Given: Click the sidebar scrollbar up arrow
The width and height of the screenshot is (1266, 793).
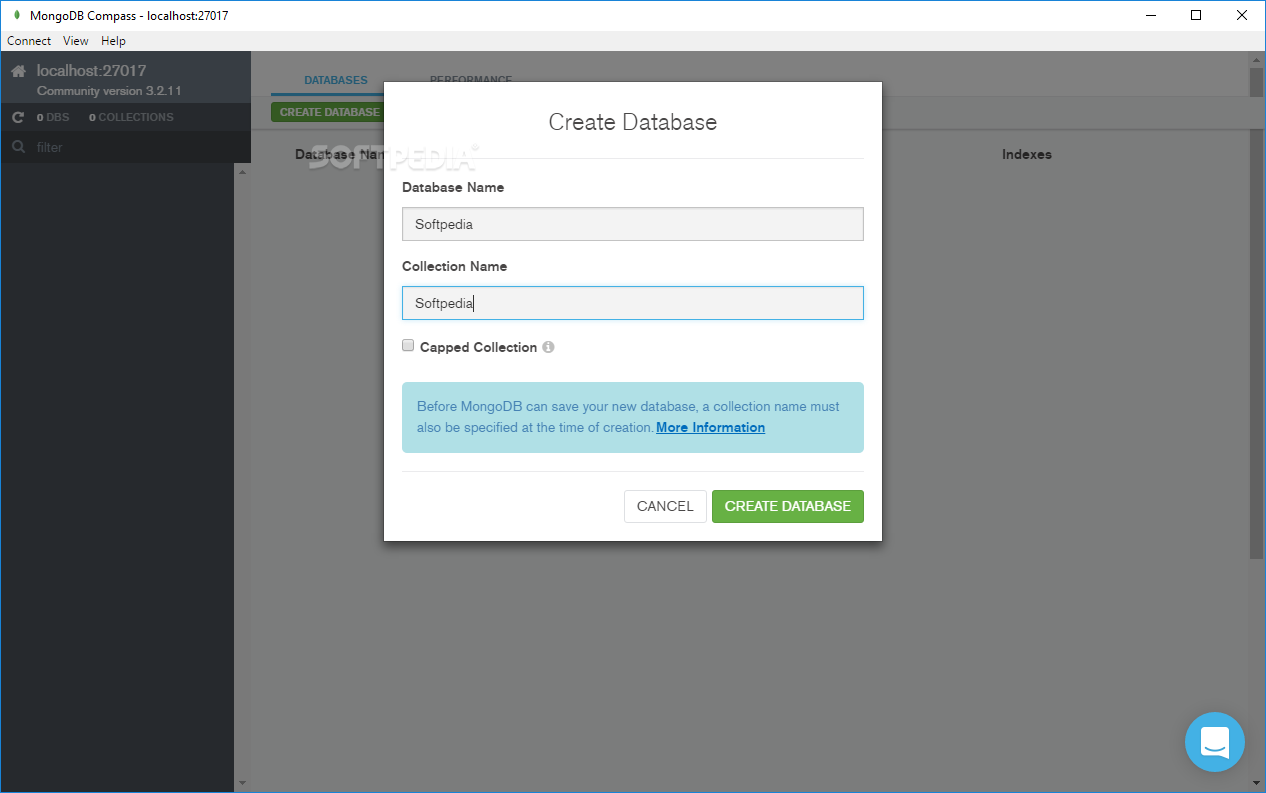Looking at the screenshot, I should 241,173.
